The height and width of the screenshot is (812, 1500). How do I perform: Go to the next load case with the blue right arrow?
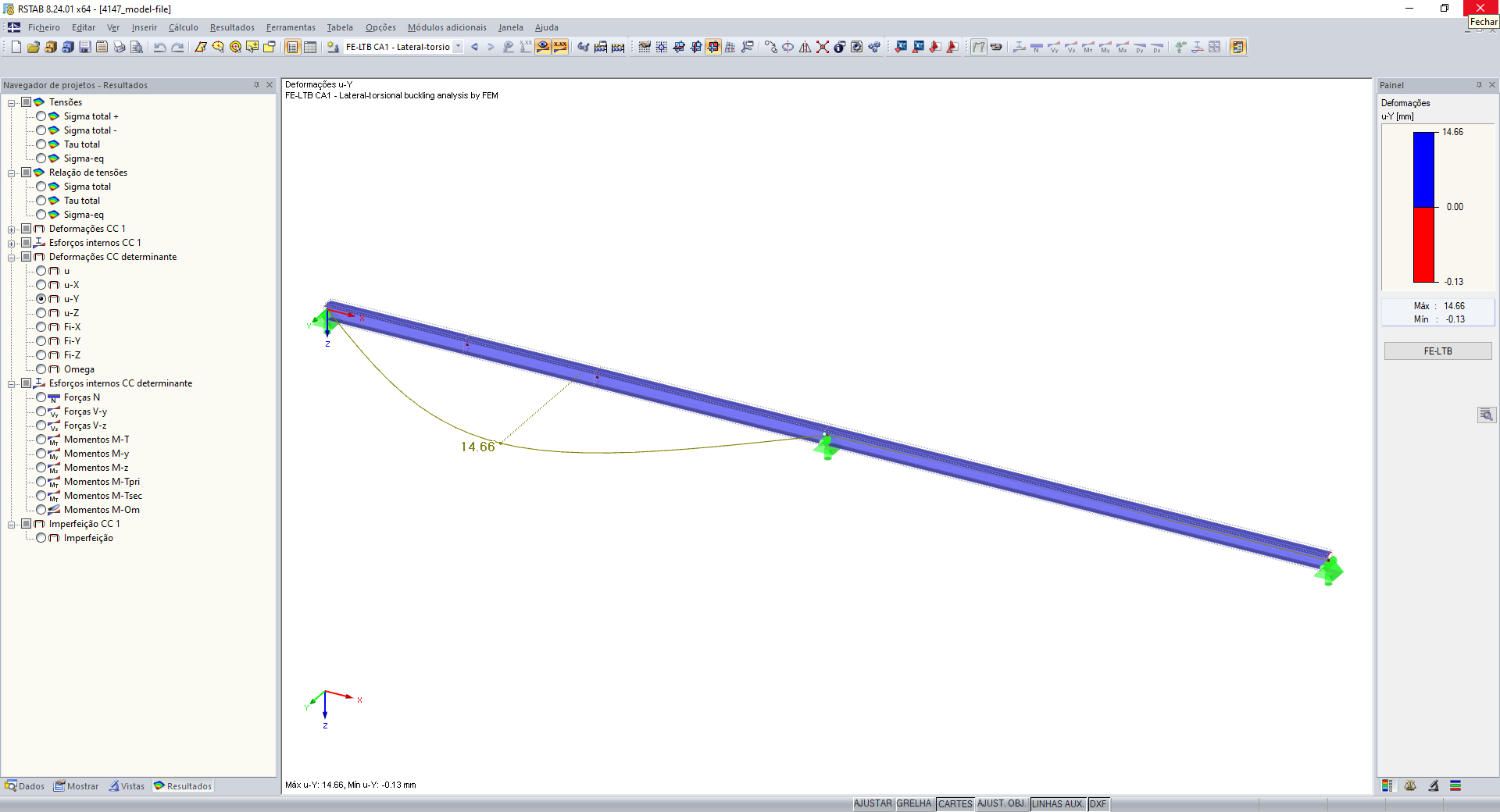pyautogui.click(x=491, y=47)
